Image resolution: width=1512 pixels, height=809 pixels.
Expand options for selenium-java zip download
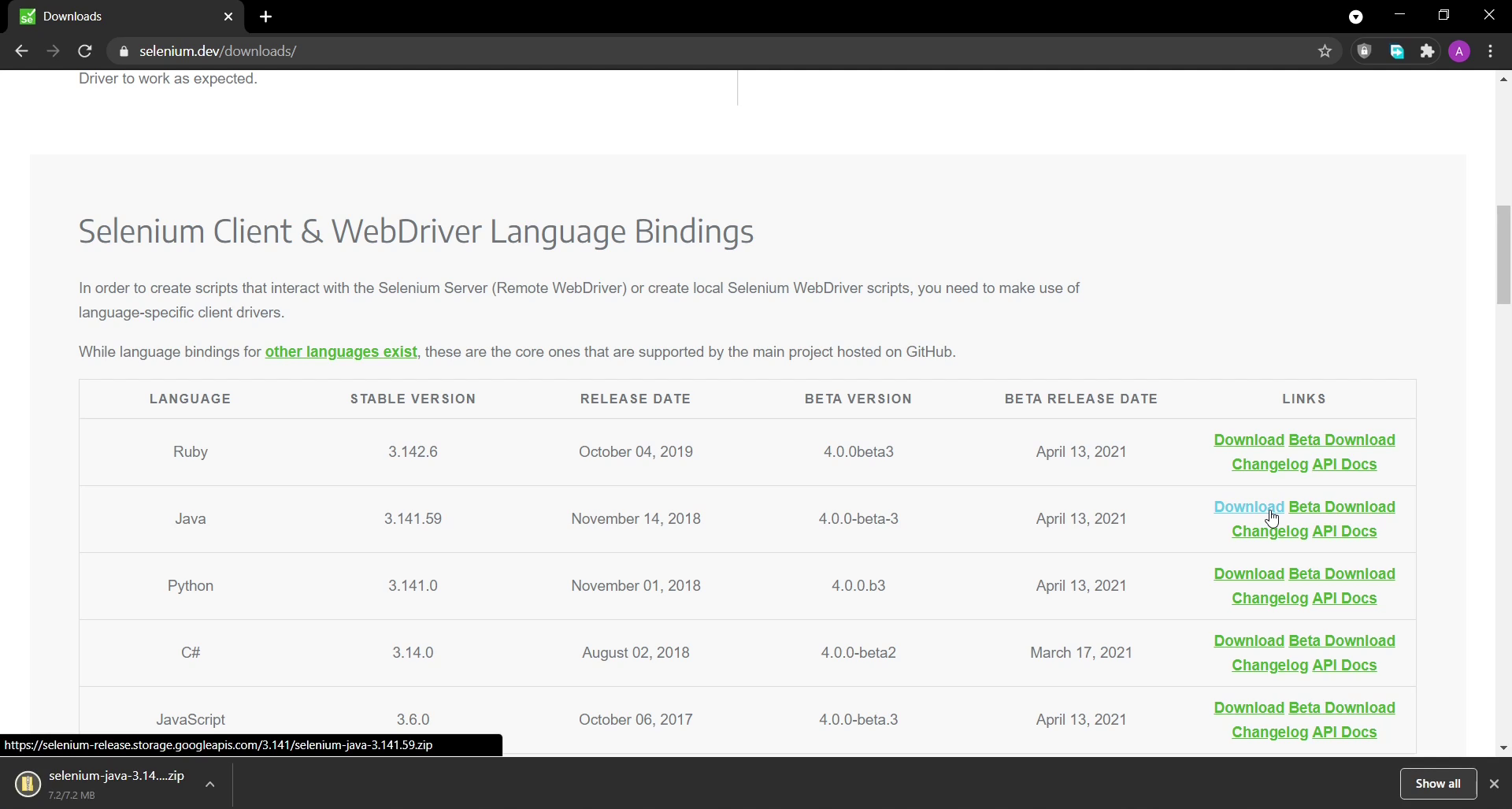tap(210, 784)
